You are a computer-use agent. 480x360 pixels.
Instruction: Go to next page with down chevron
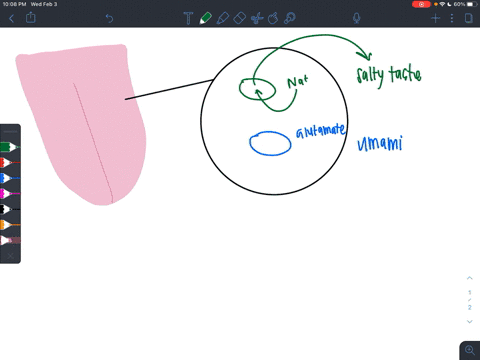click(470, 322)
